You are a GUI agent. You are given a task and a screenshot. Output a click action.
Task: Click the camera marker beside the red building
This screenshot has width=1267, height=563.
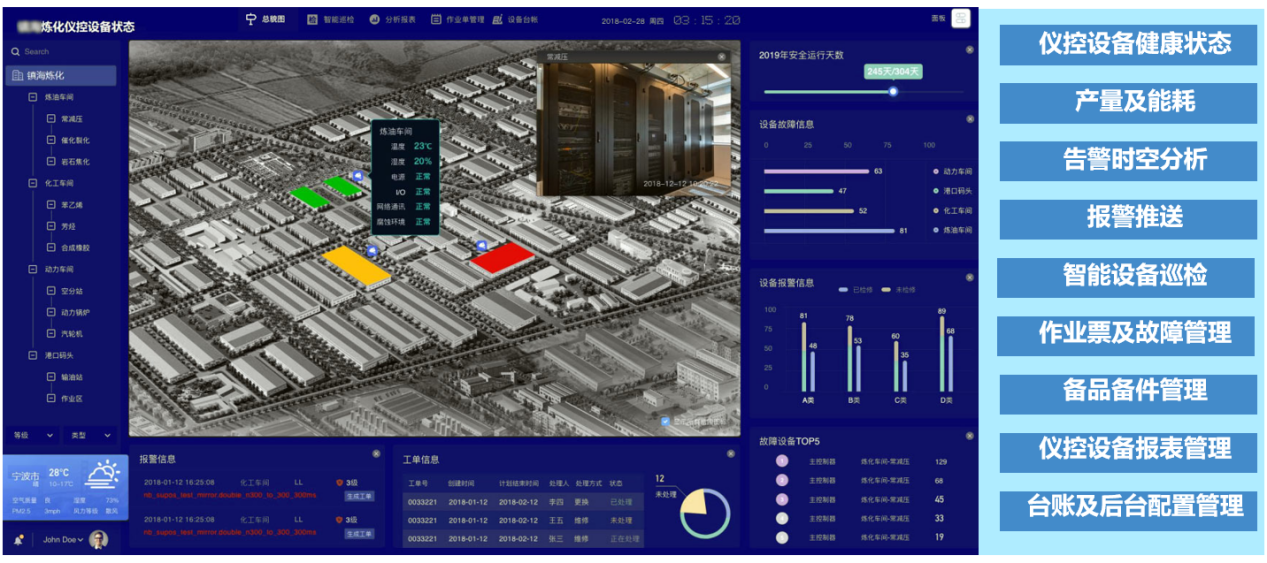pos(482,245)
